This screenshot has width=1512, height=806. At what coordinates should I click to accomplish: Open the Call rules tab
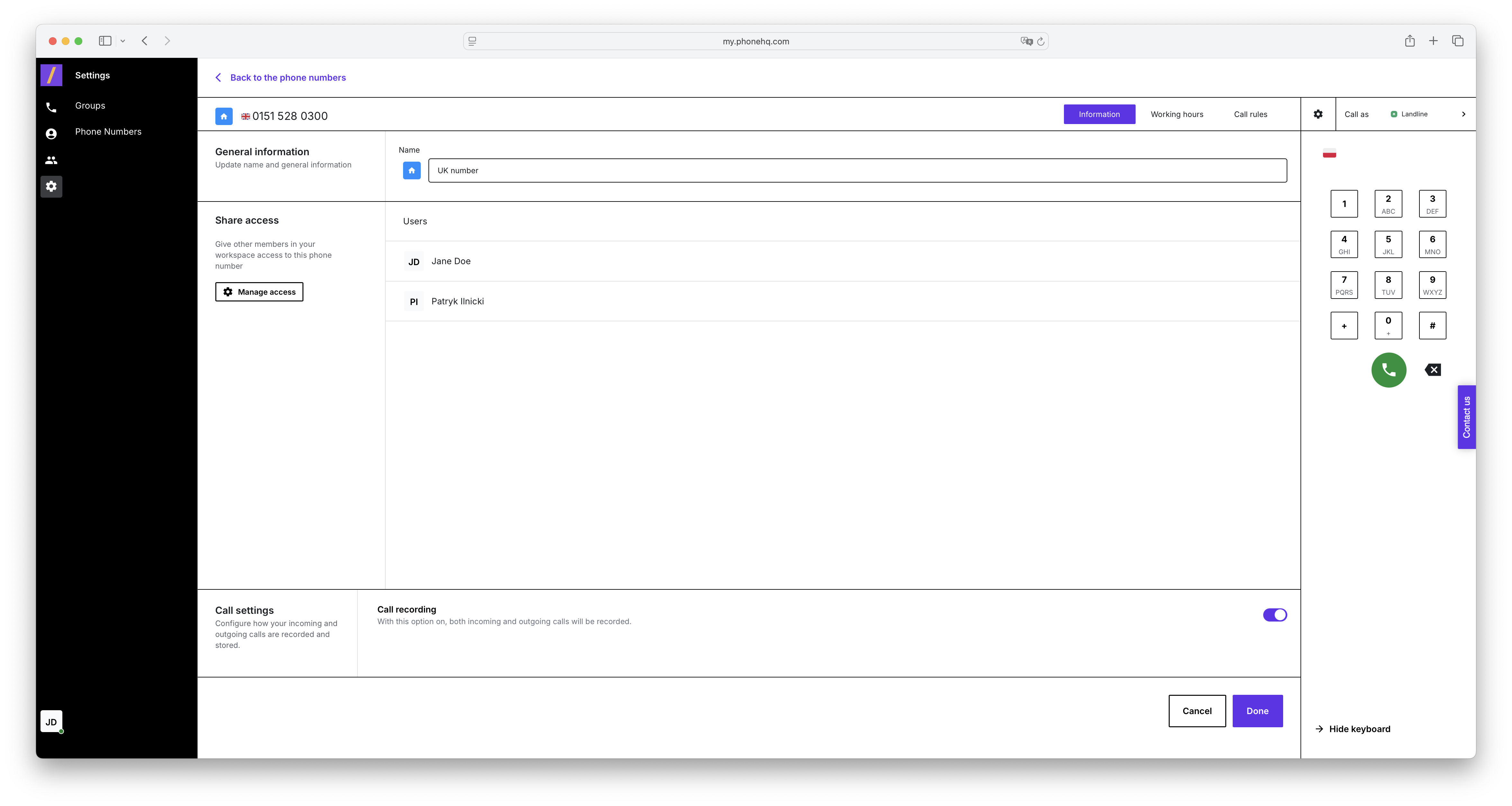pyautogui.click(x=1250, y=114)
